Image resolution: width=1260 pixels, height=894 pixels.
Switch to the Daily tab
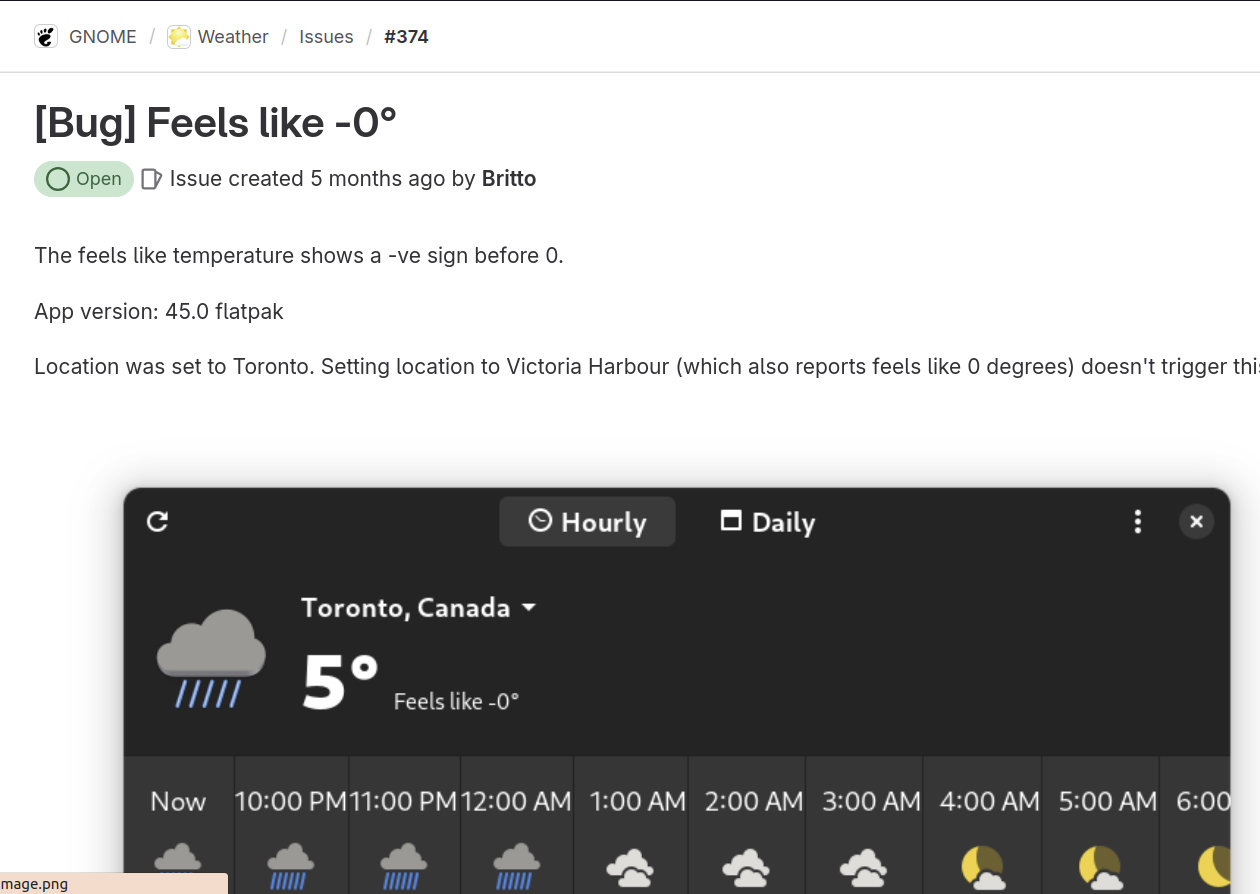tap(768, 522)
